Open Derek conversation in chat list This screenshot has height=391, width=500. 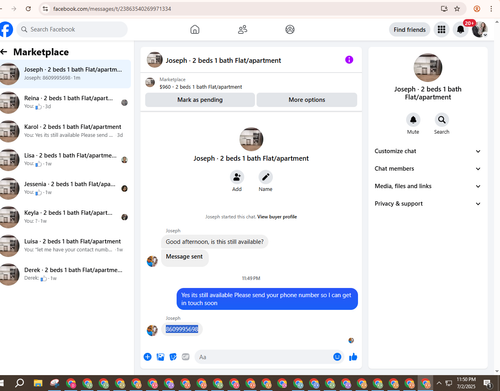click(x=65, y=274)
